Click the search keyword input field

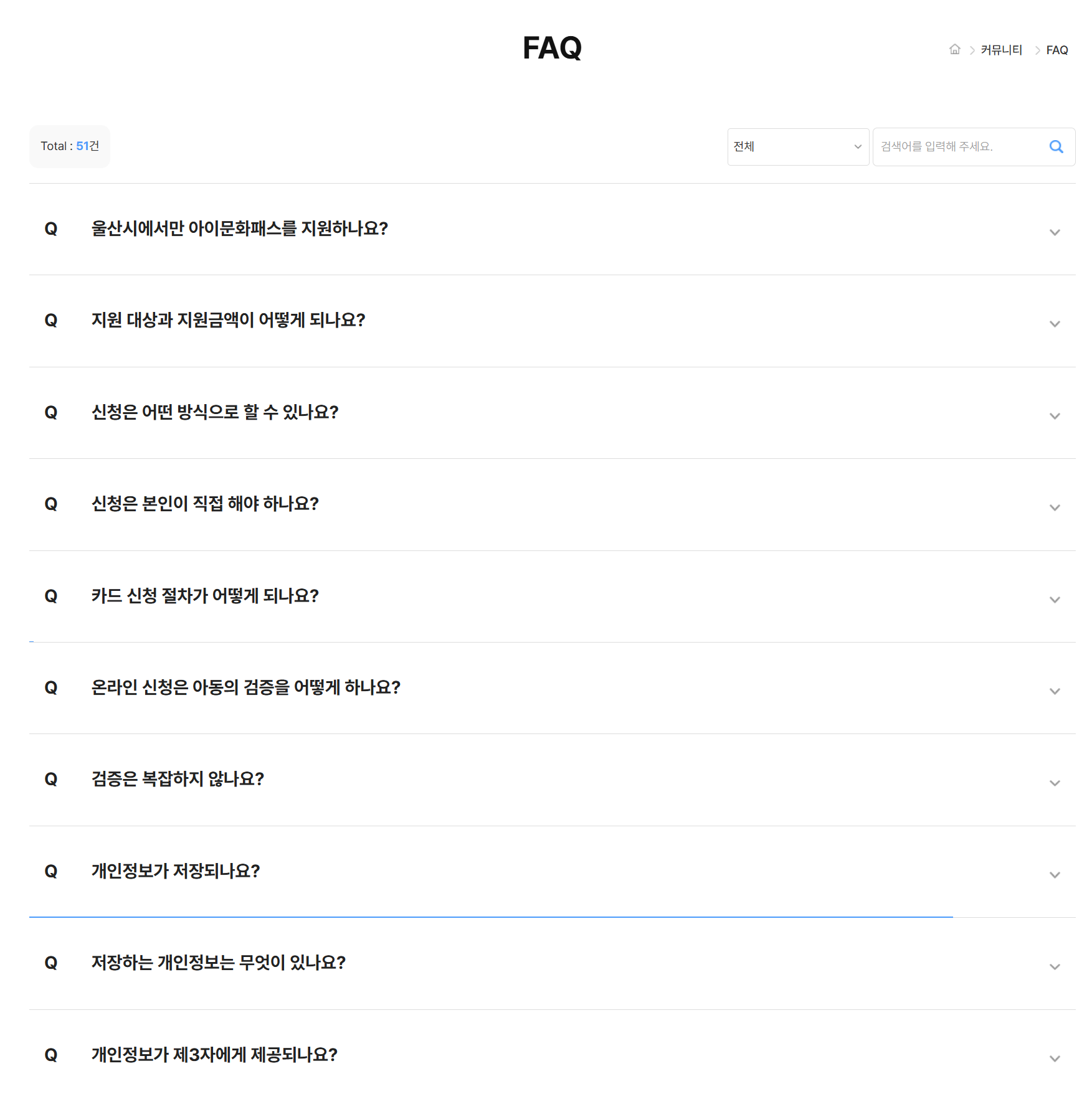click(959, 146)
